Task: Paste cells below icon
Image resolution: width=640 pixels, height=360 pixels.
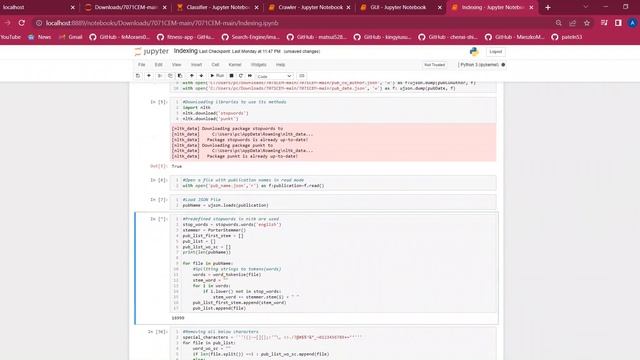Action: point(180,76)
